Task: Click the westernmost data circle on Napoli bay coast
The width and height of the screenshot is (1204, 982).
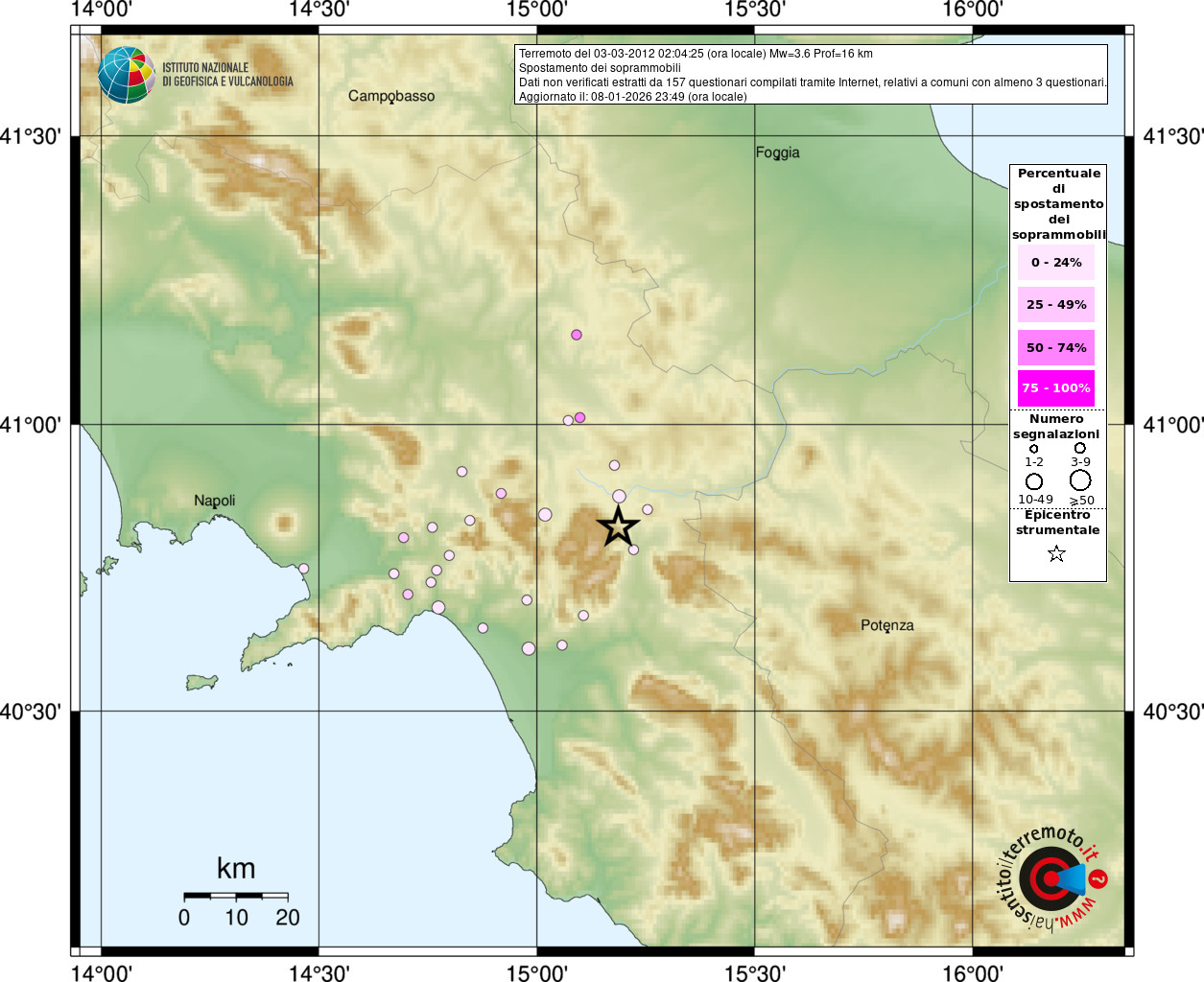Action: [304, 569]
